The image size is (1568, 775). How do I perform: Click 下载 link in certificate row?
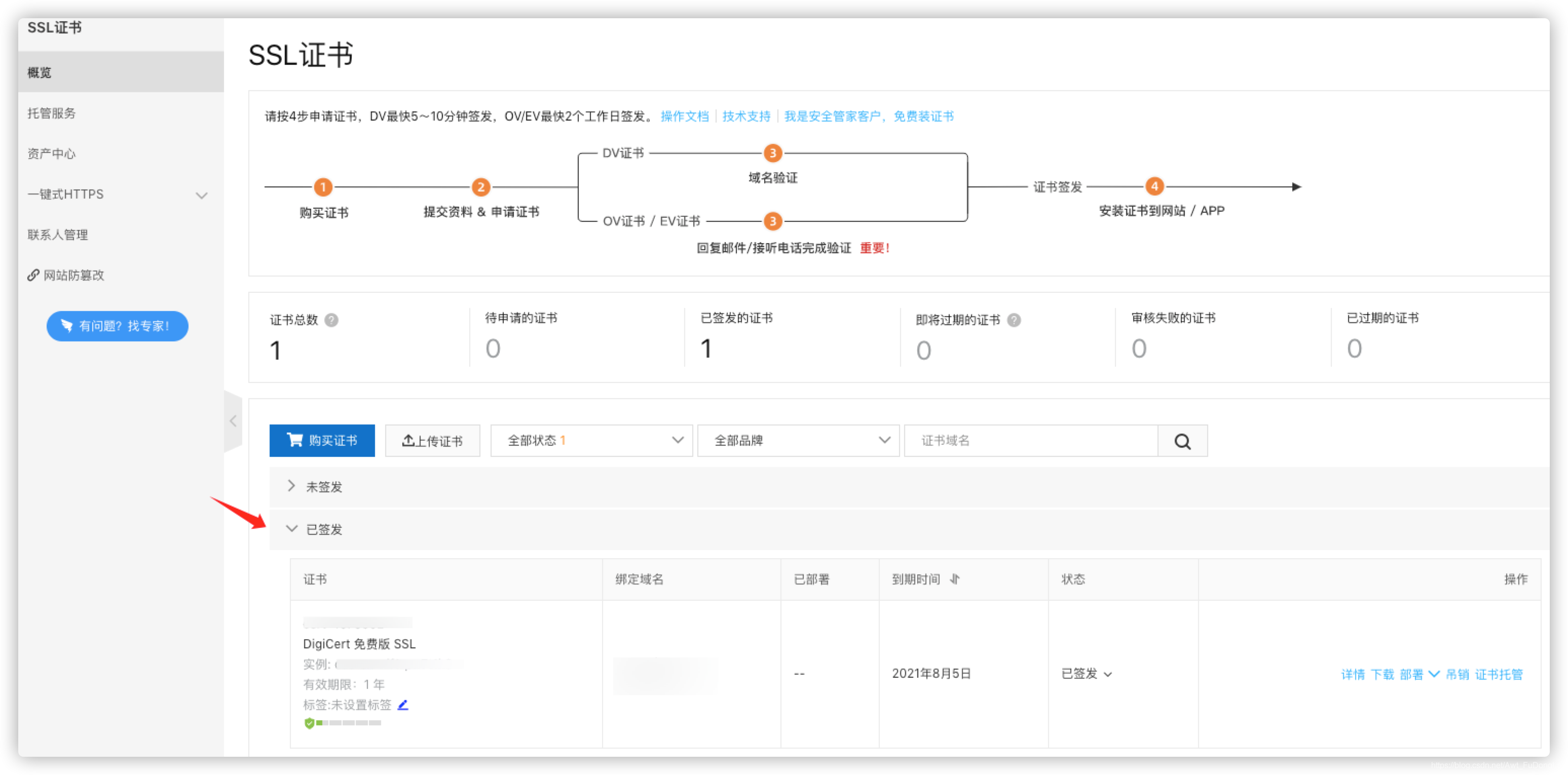click(x=1382, y=675)
